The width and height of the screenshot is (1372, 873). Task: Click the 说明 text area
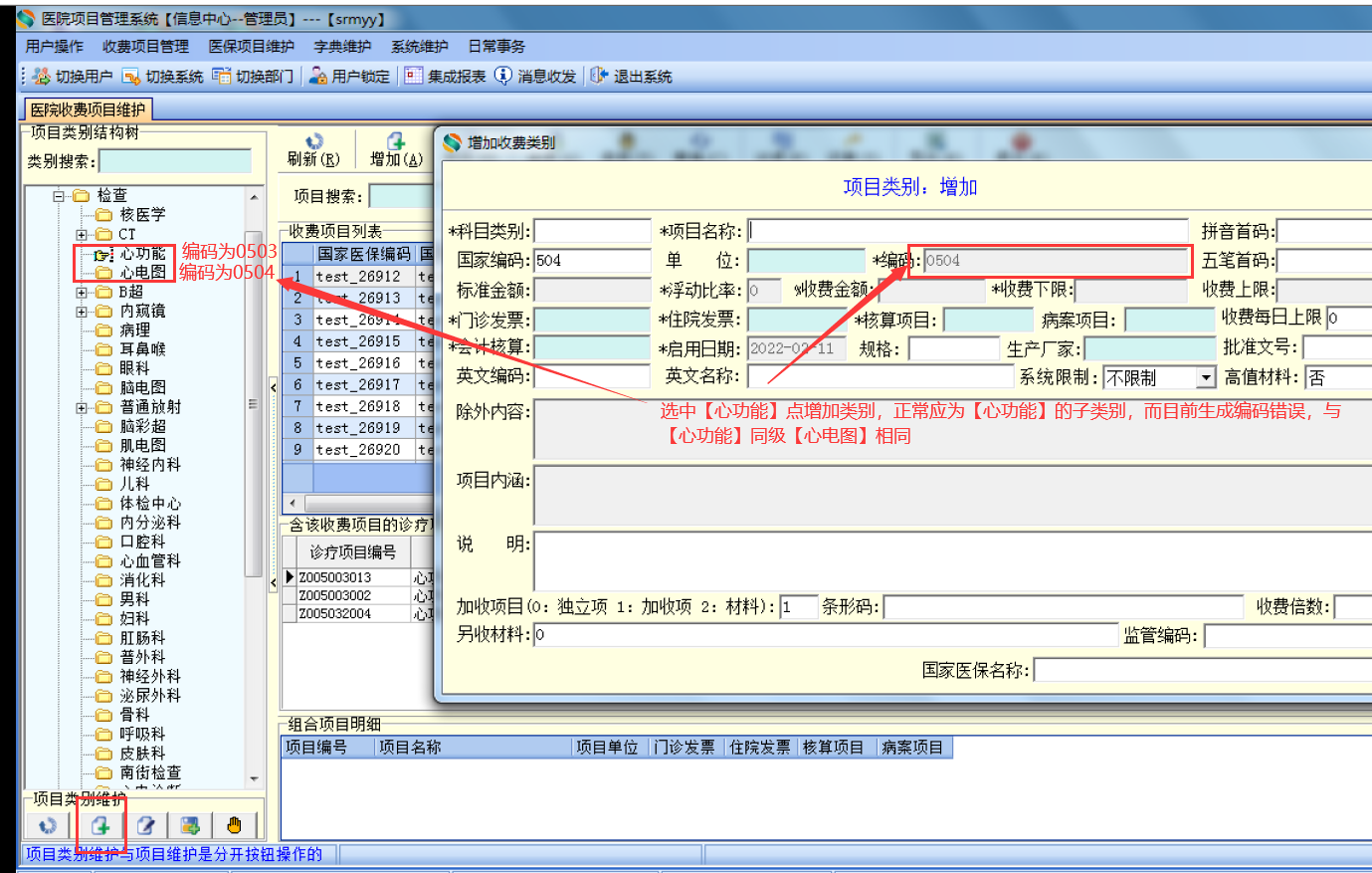pos(953,561)
